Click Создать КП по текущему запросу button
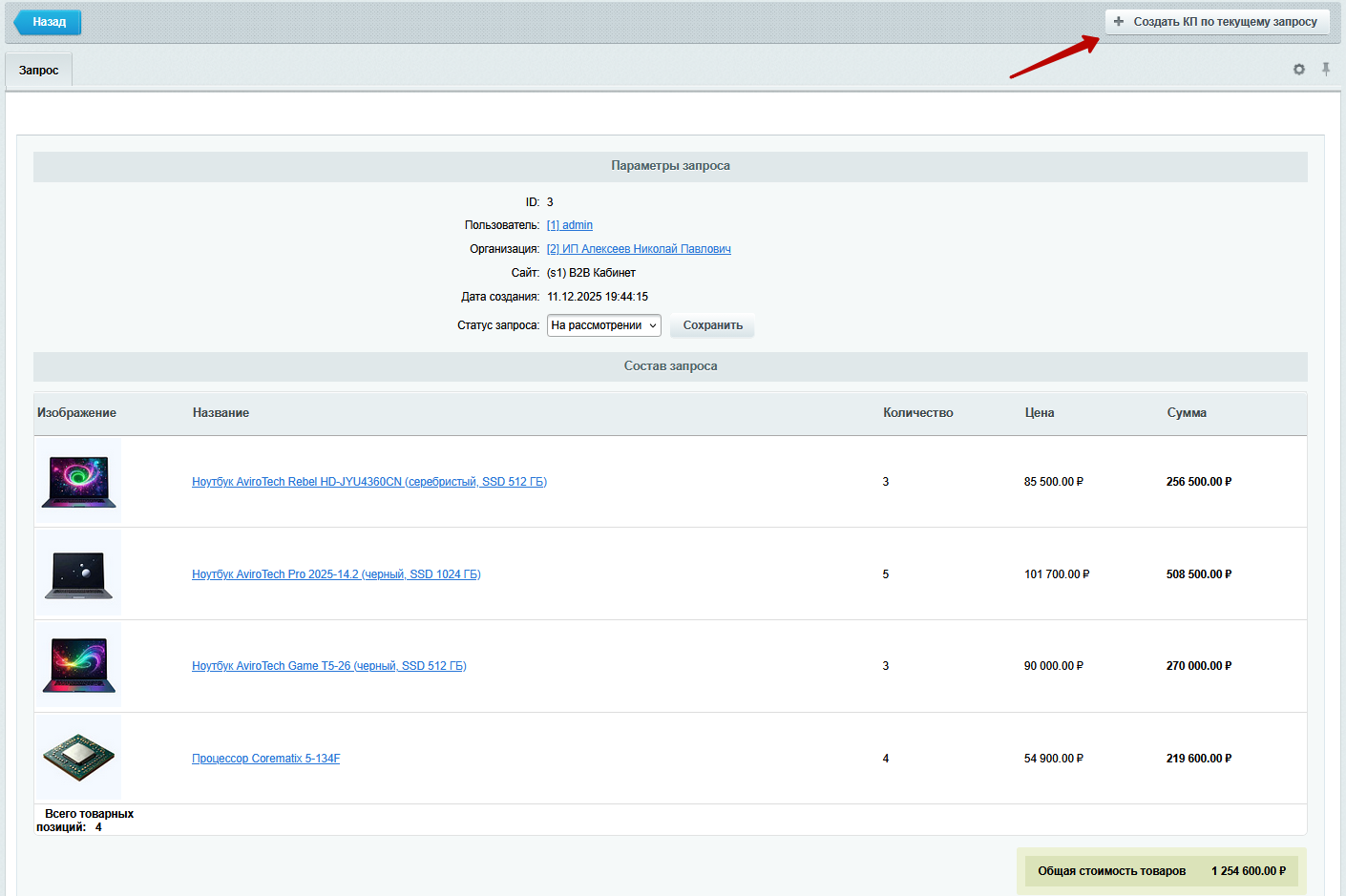Viewport: 1346px width, 896px height. pos(1216,22)
